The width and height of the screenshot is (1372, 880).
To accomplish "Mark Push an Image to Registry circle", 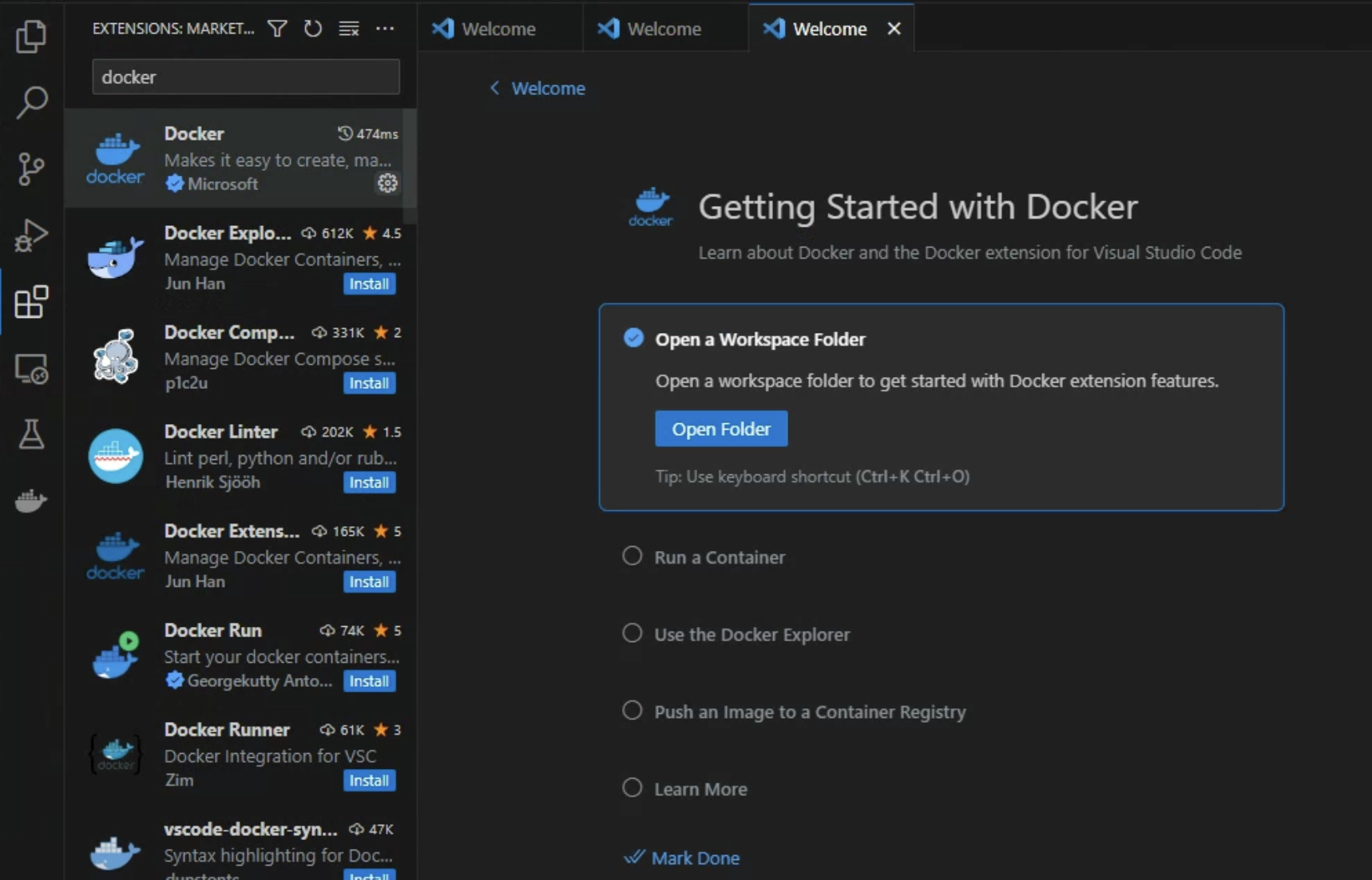I will point(632,711).
